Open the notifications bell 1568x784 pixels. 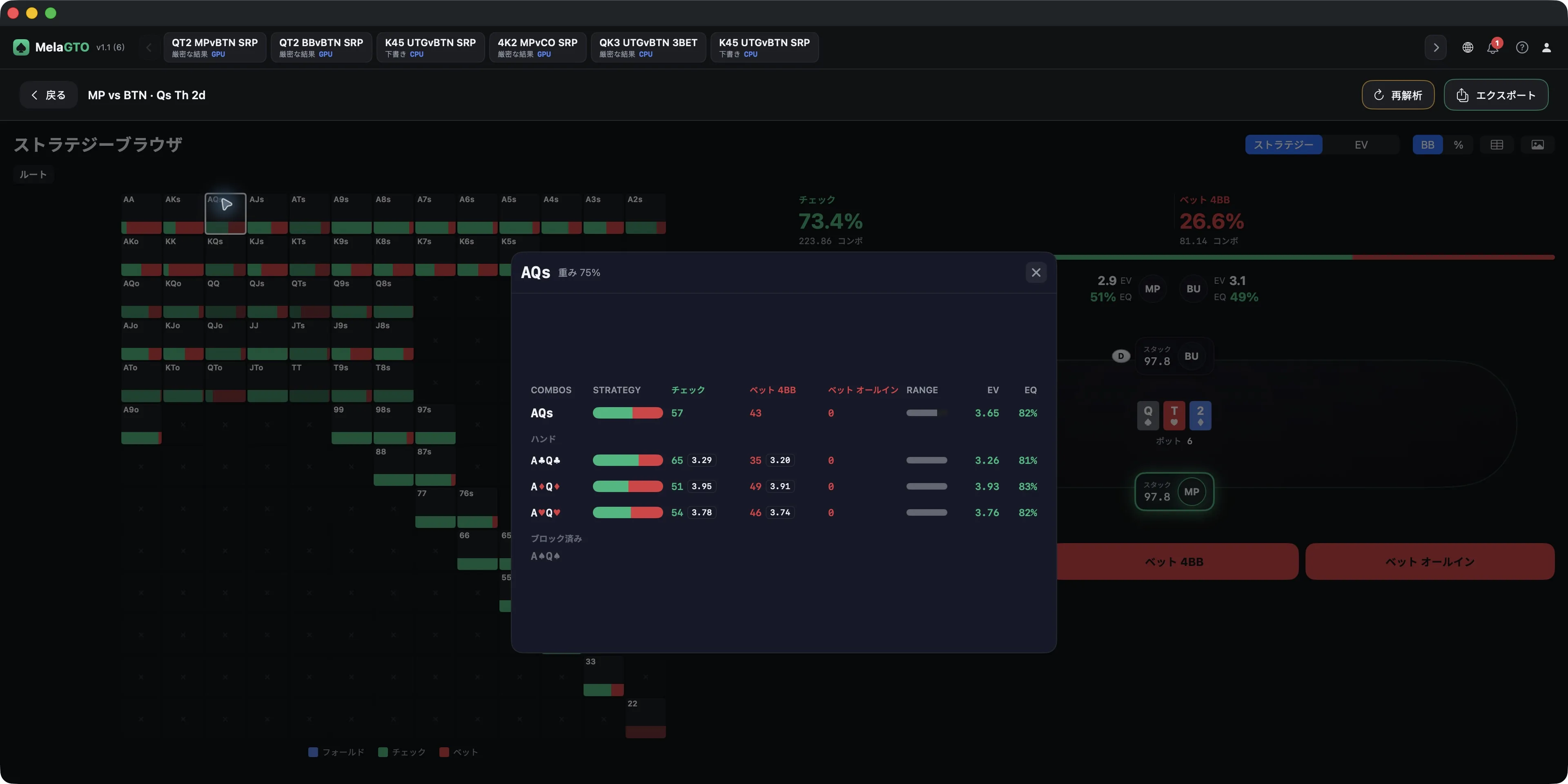[1492, 47]
